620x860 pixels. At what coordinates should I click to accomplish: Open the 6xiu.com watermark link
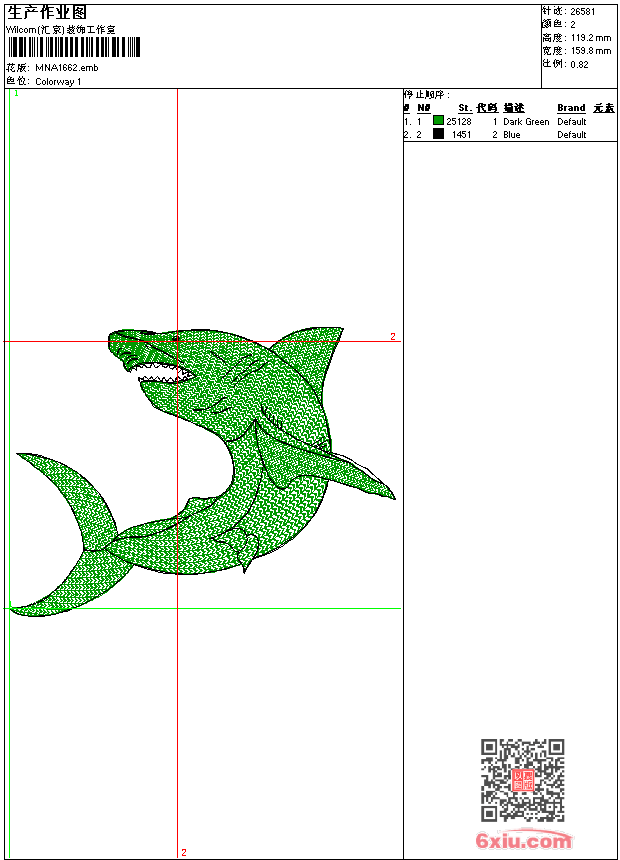523,841
